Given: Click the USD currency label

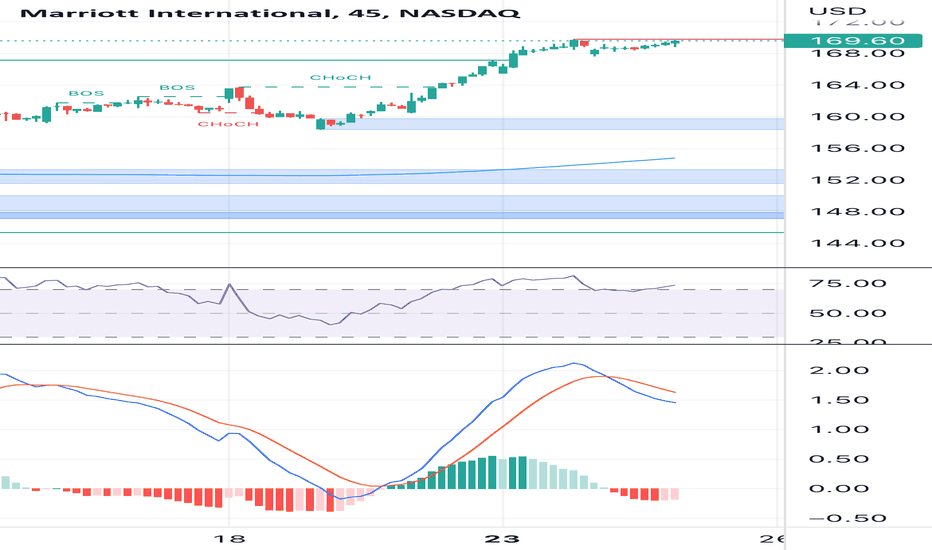Looking at the screenshot, I should (837, 11).
